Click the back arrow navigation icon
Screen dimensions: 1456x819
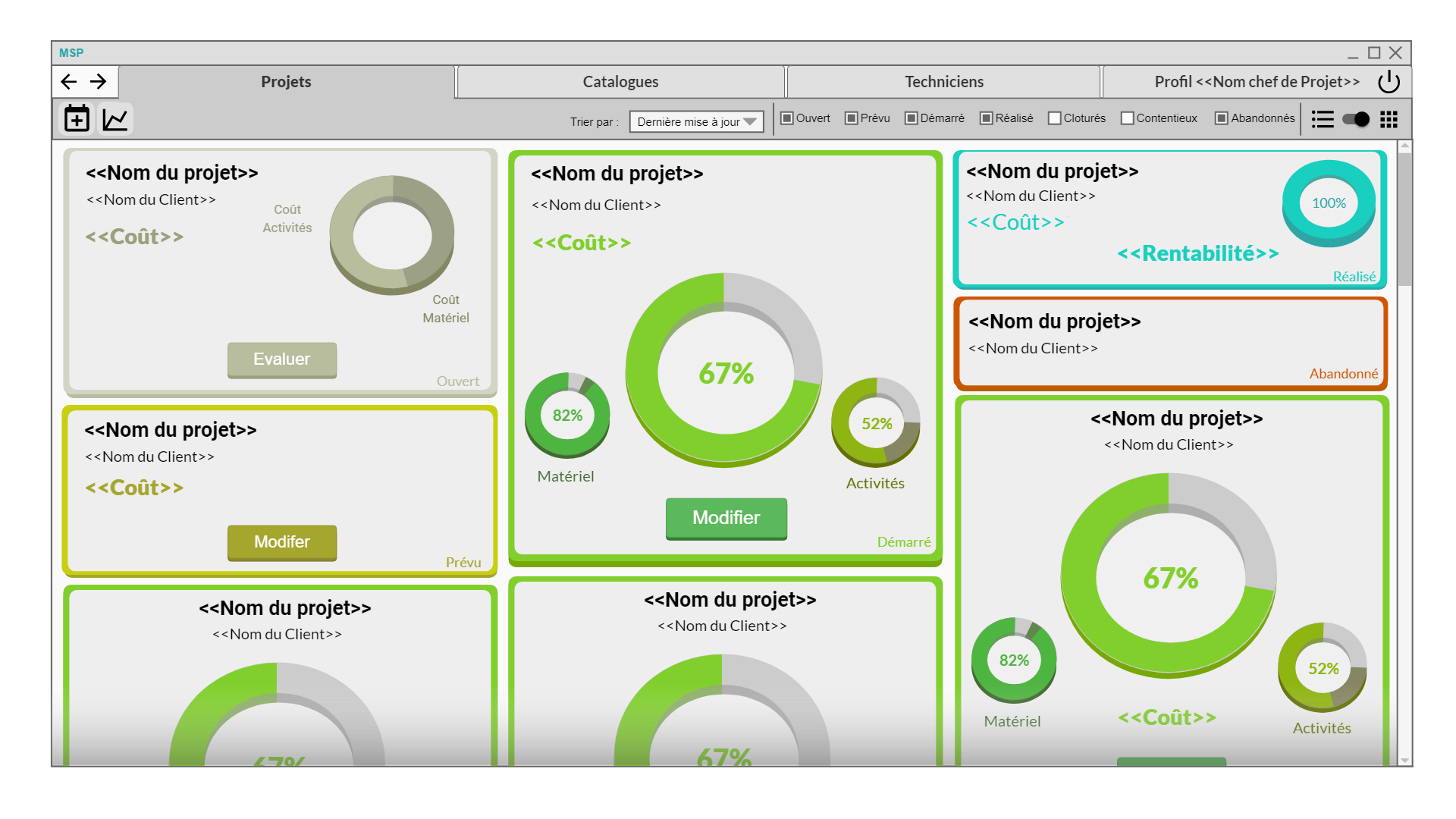(69, 82)
